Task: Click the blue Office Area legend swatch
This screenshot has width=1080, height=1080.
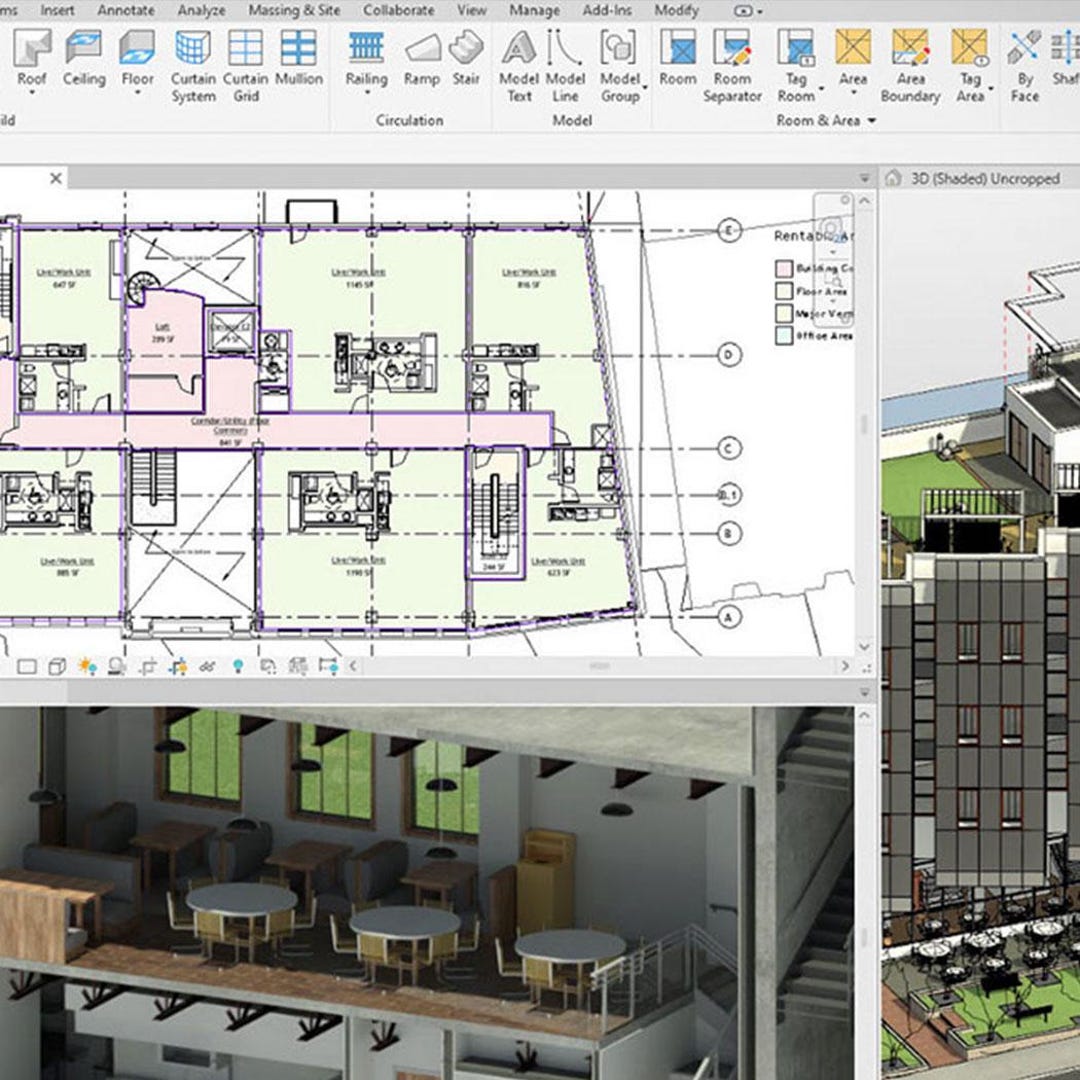Action: pos(784,335)
